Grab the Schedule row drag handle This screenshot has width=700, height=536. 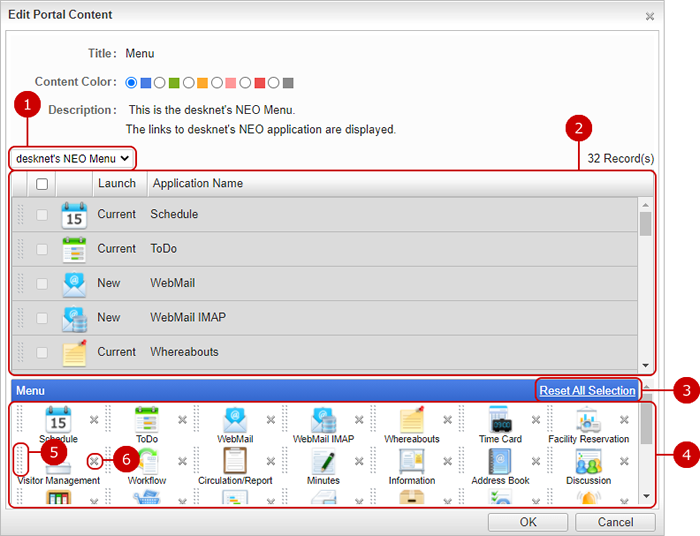pyautogui.click(x=20, y=215)
